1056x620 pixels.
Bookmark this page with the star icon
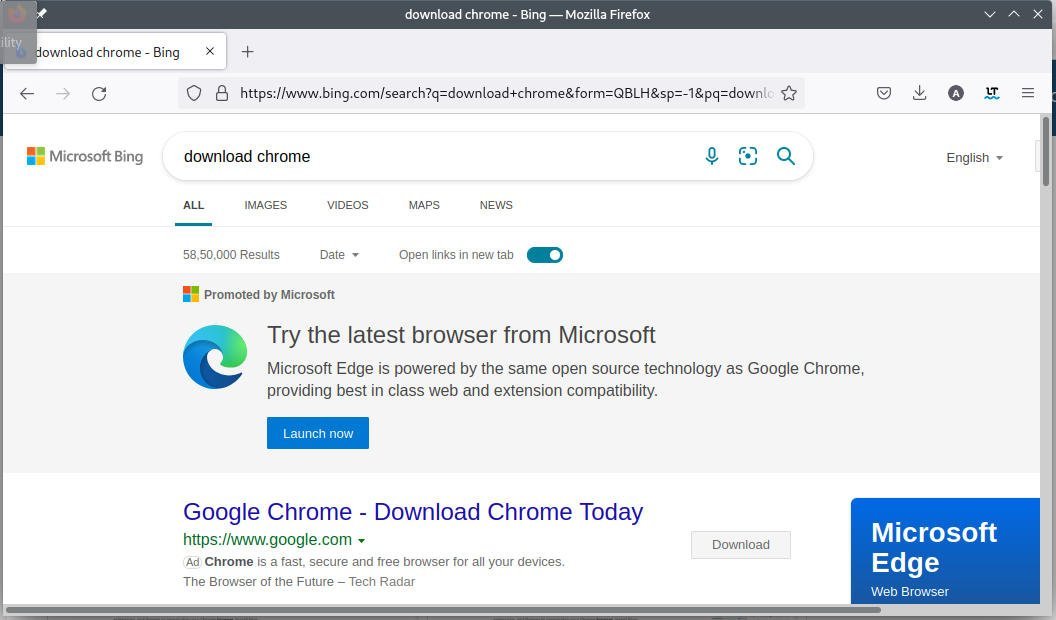789,92
